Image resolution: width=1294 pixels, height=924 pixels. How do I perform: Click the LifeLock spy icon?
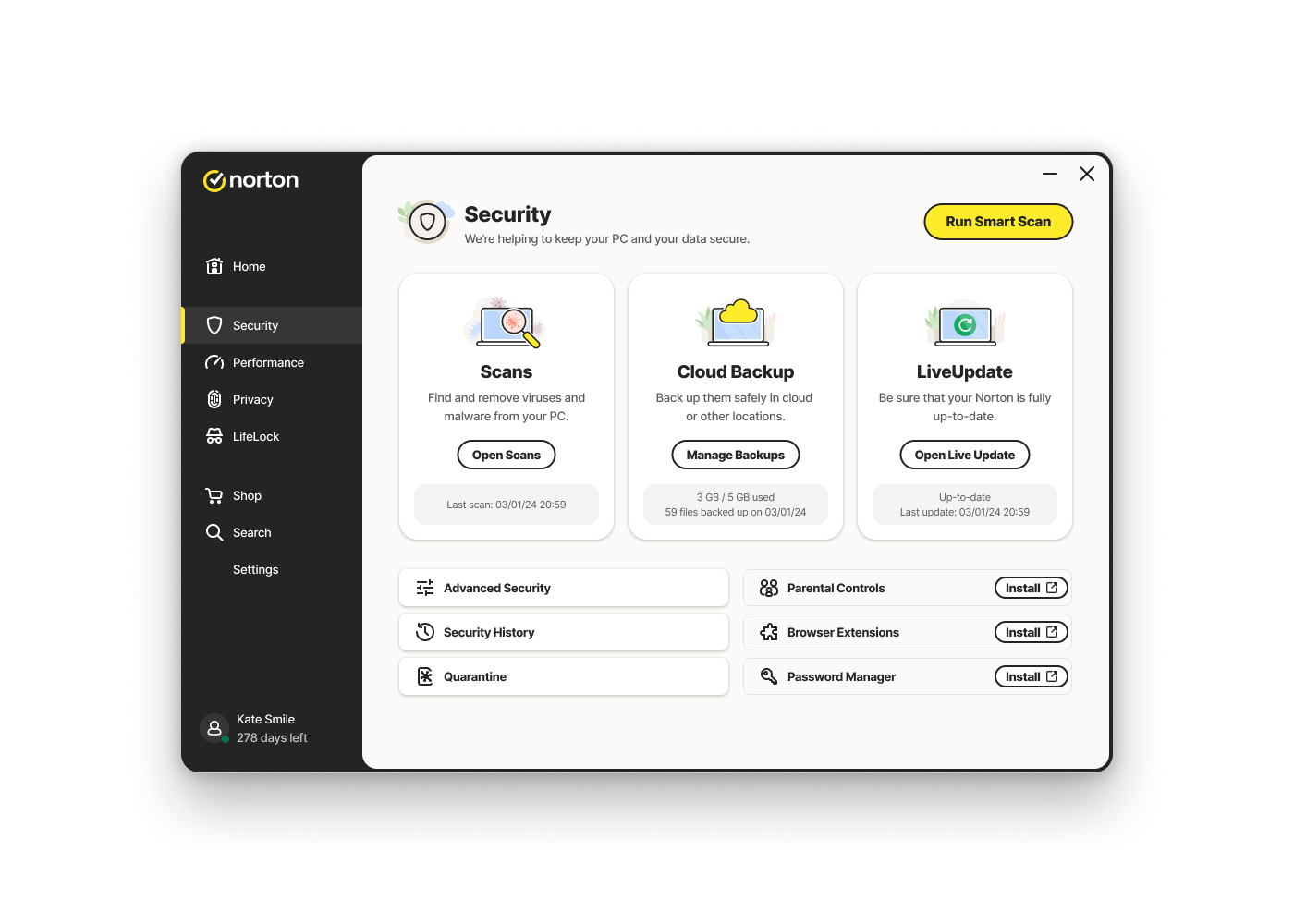pyautogui.click(x=214, y=436)
